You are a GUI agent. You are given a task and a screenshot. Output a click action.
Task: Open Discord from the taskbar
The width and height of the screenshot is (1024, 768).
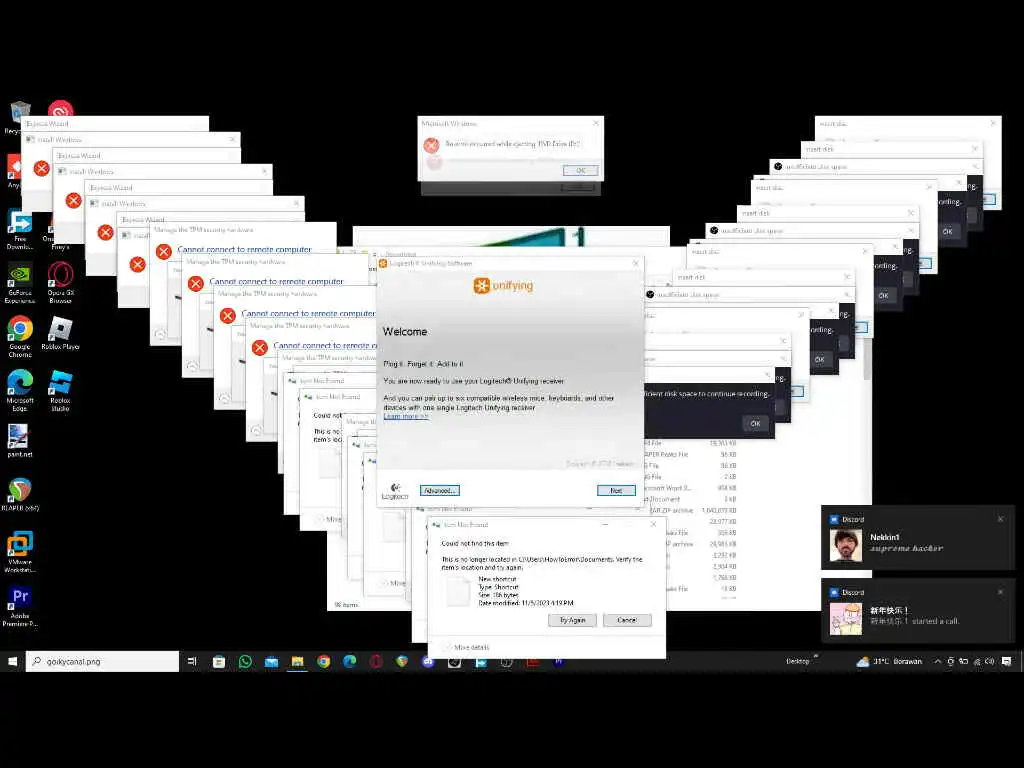pos(428,663)
